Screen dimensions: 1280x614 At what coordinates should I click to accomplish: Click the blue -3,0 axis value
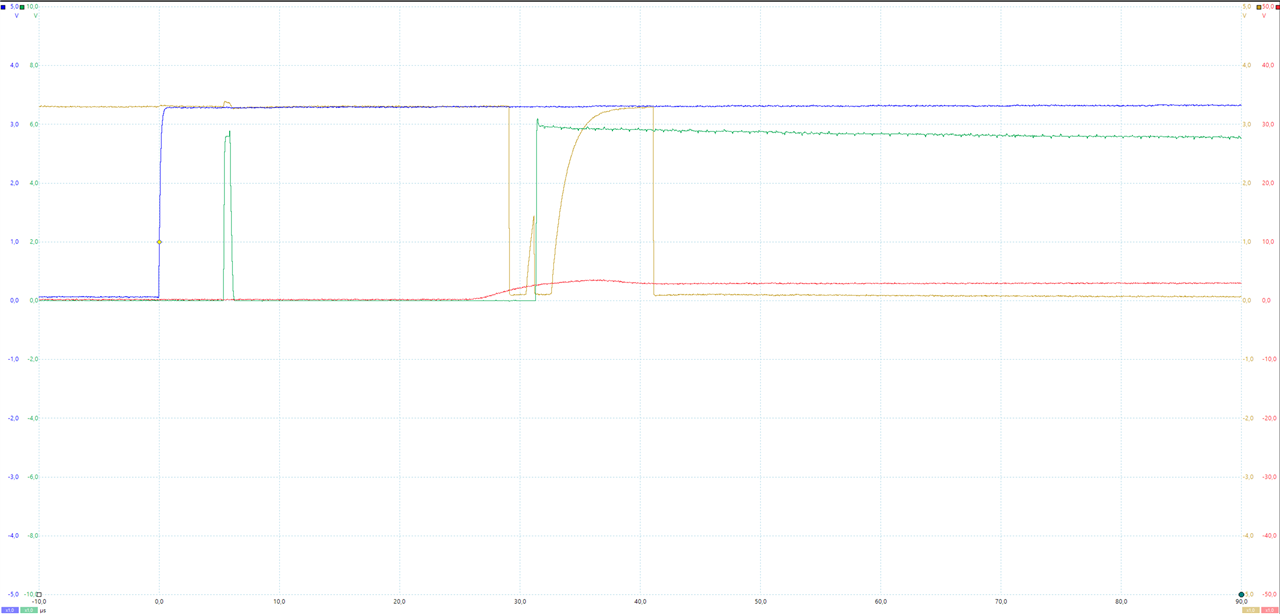[13, 477]
